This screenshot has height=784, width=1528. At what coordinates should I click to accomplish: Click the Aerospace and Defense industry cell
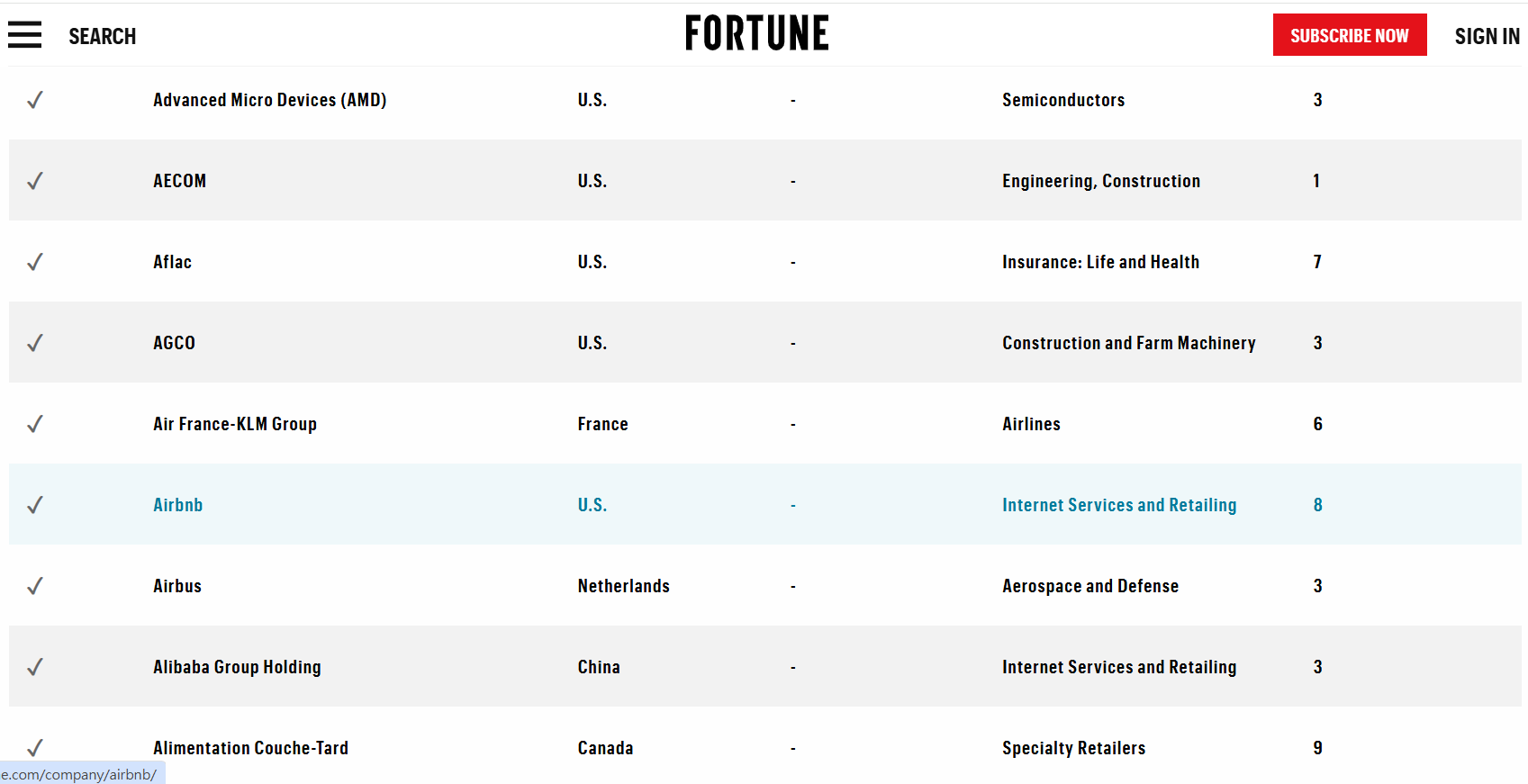[x=1090, y=586]
